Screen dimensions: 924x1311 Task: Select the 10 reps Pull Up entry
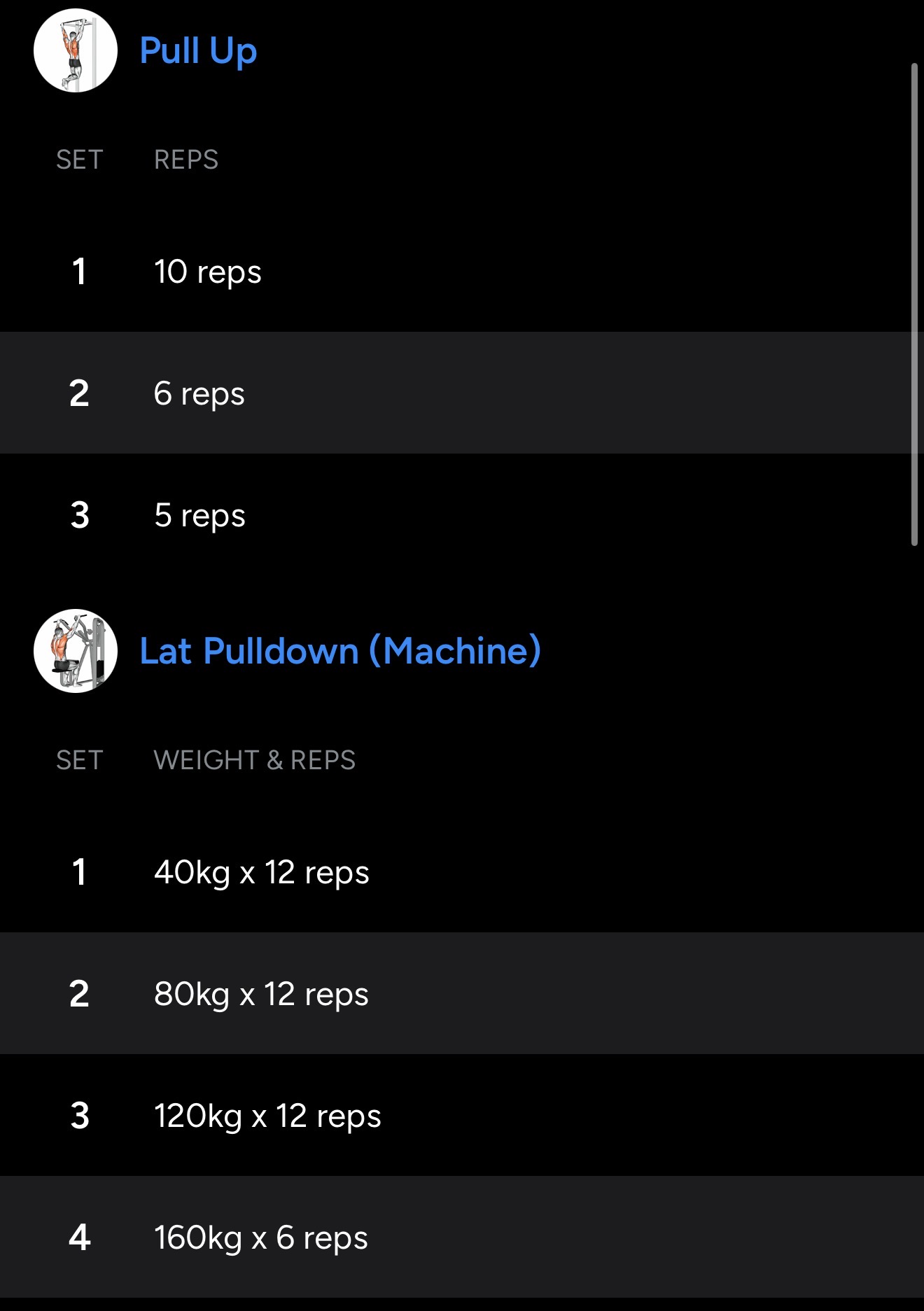click(208, 272)
